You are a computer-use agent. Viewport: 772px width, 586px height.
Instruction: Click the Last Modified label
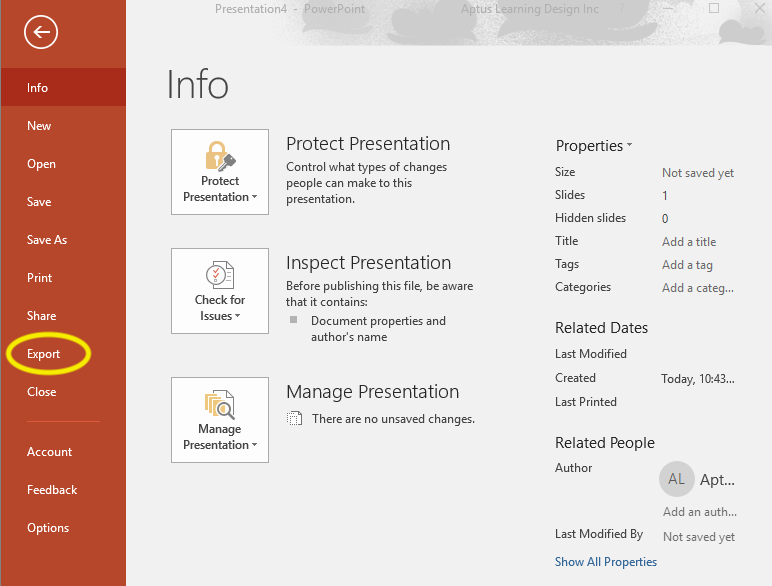click(590, 354)
